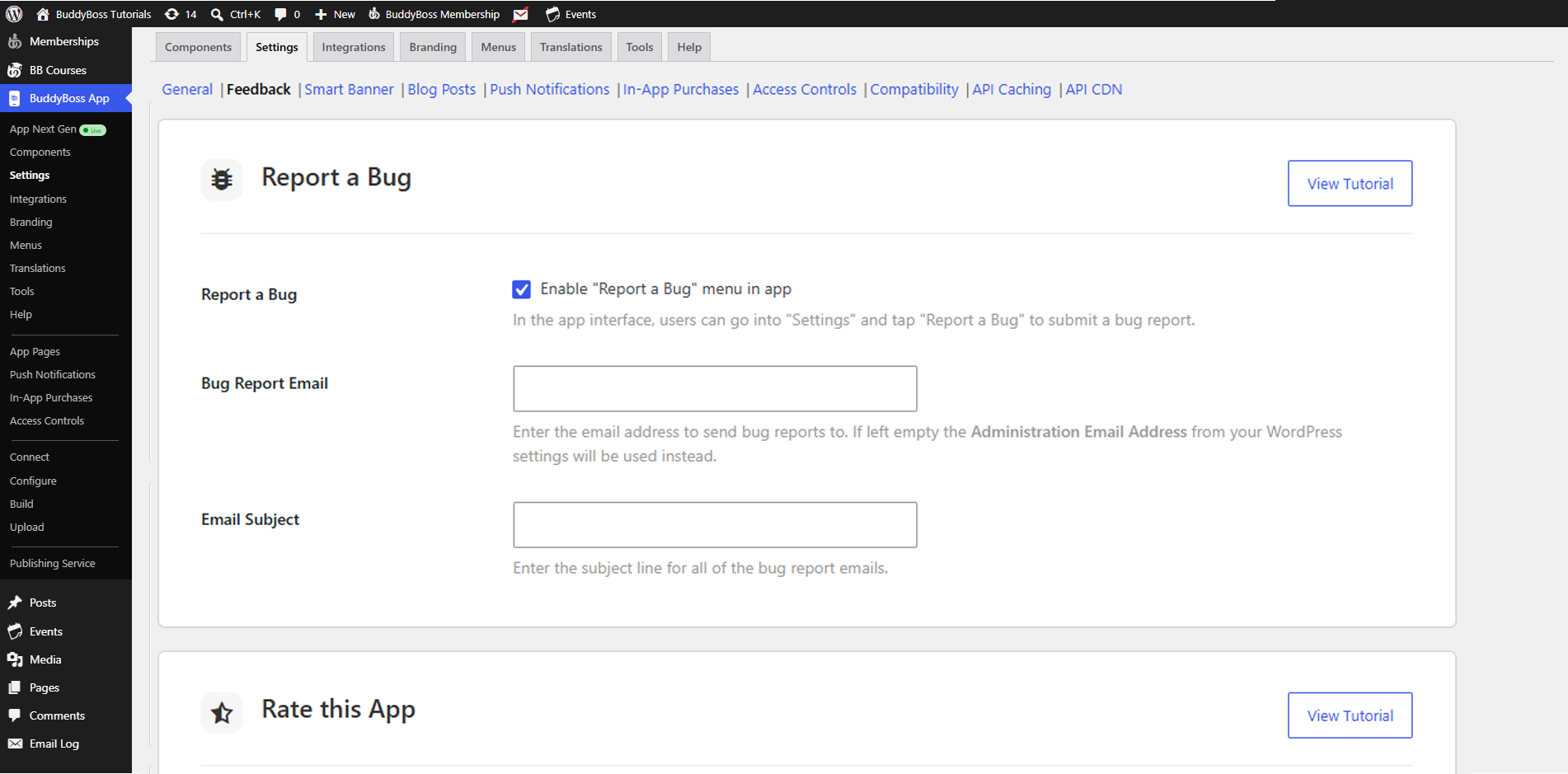Click View Tutorial for Report a Bug
Screen dimensions: 1568x774
1350,183
